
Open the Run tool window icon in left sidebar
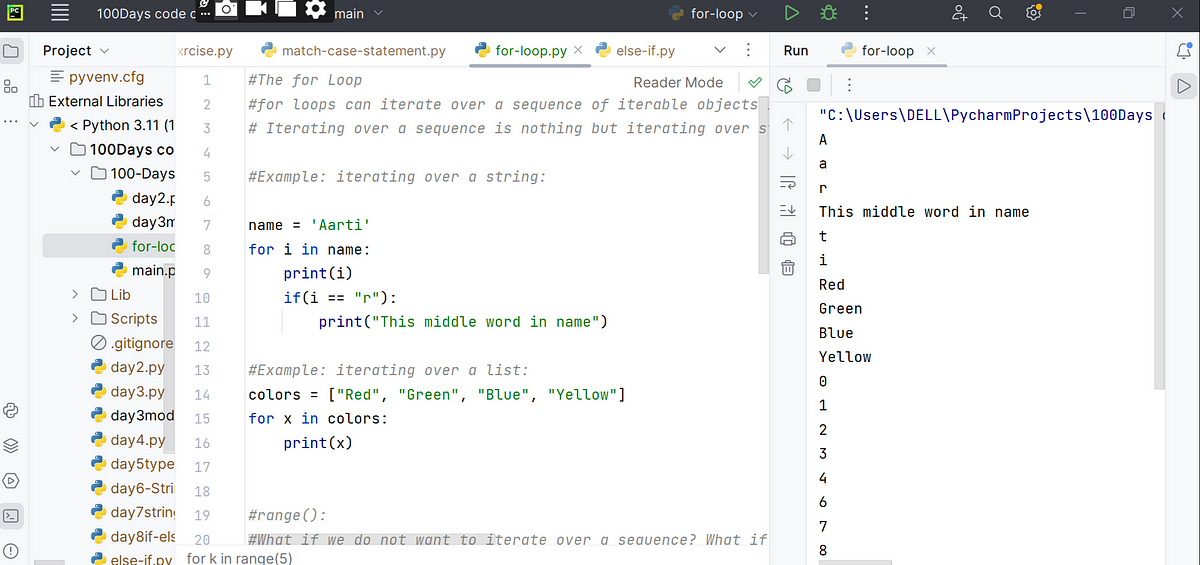(x=11, y=480)
